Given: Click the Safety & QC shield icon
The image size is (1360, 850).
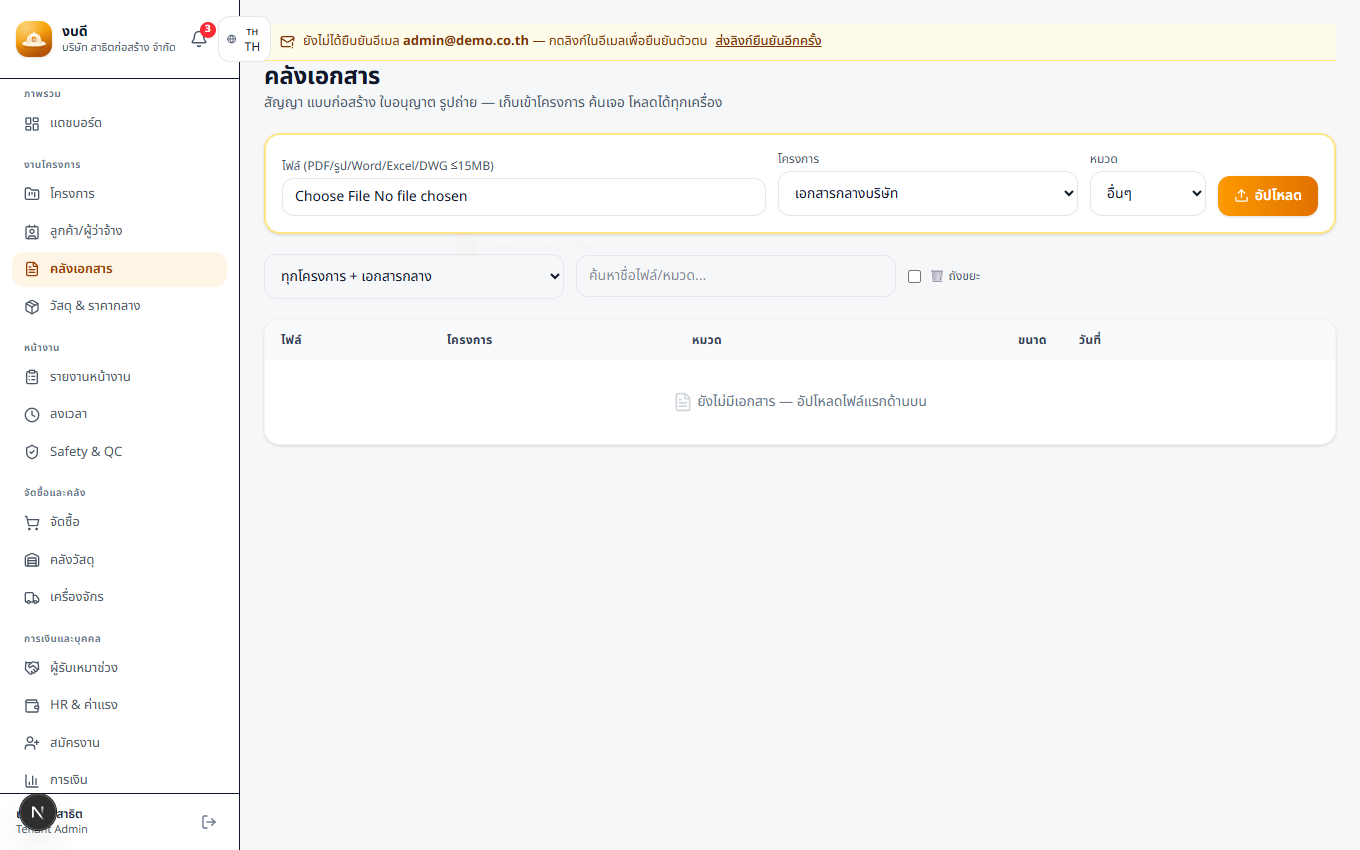Looking at the screenshot, I should click(32, 452).
